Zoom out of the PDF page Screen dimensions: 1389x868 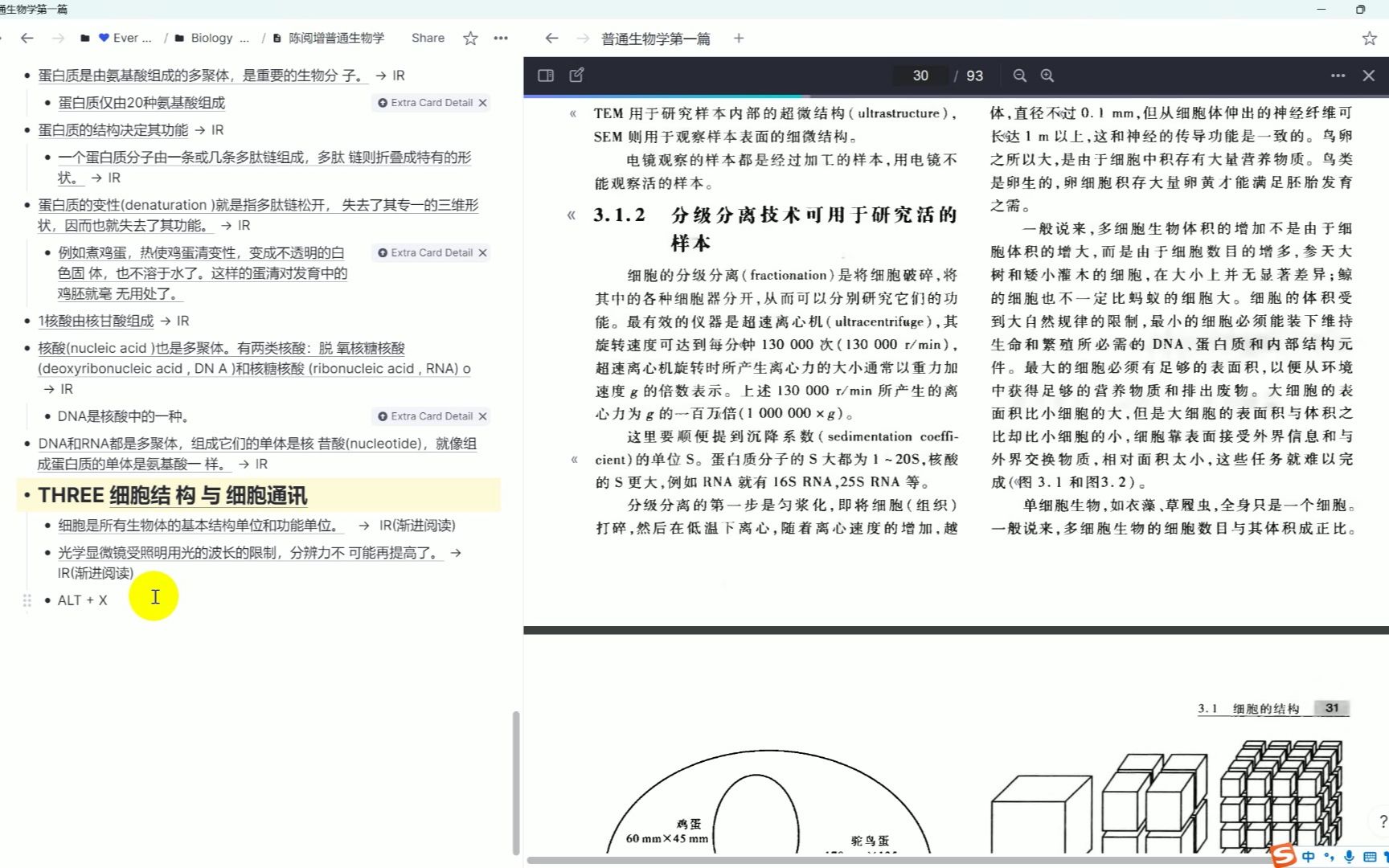(x=1019, y=75)
